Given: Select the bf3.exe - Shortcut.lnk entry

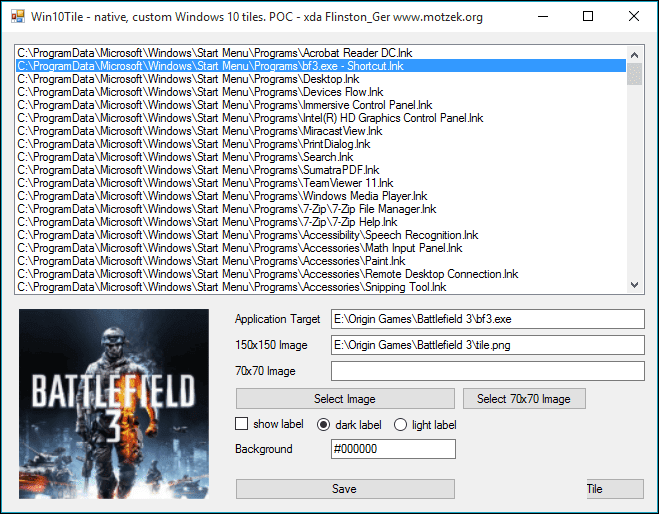Looking at the screenshot, I should [321, 66].
